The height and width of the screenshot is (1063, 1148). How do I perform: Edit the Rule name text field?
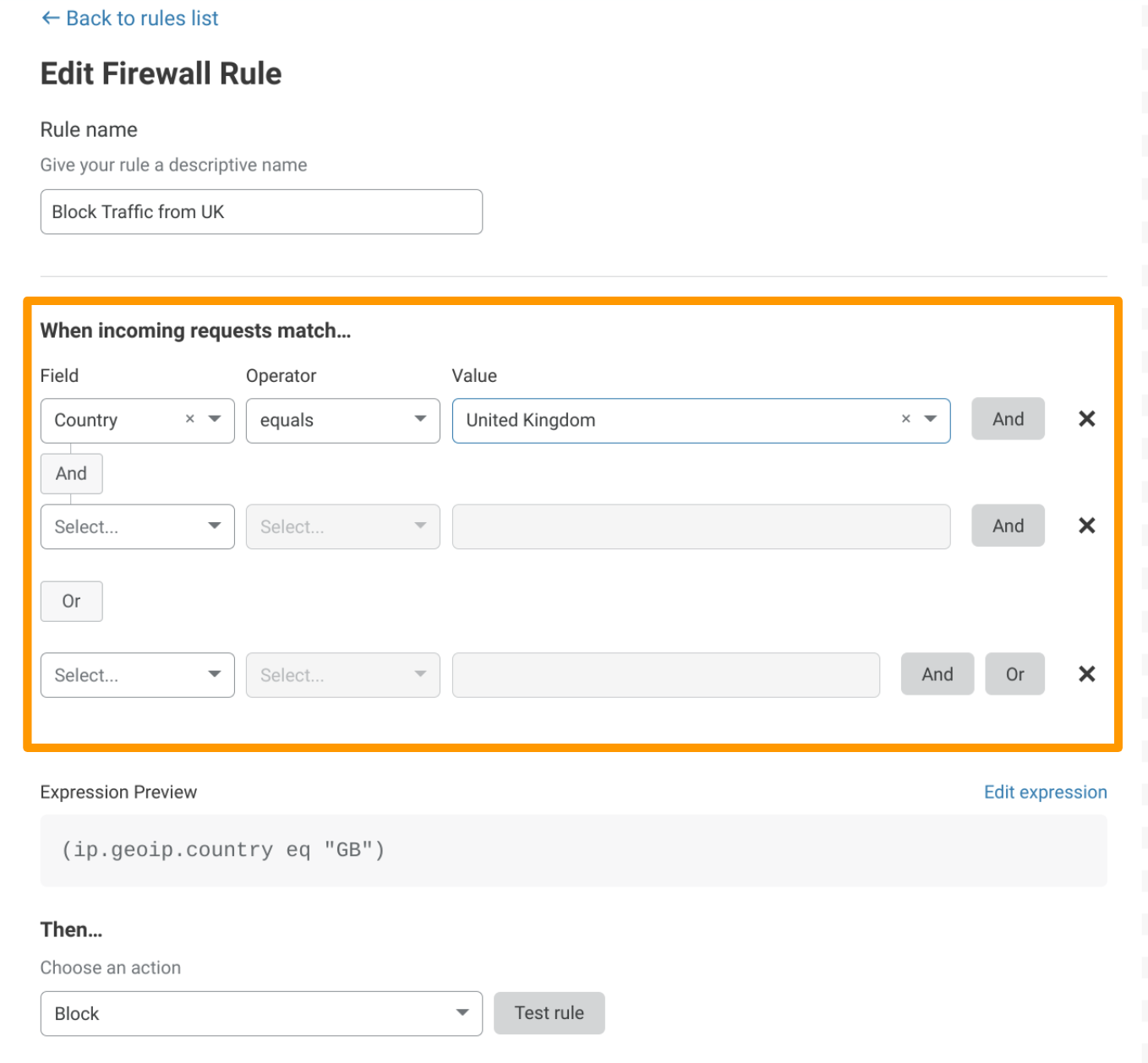260,212
